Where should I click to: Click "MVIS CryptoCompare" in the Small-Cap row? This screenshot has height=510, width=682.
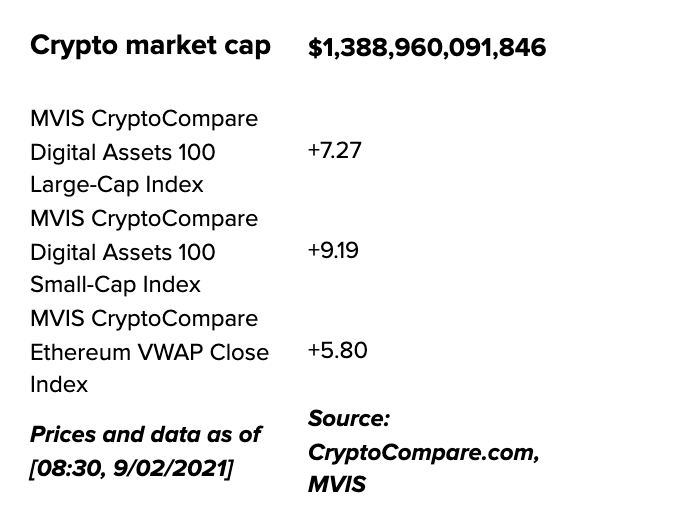coord(144,219)
